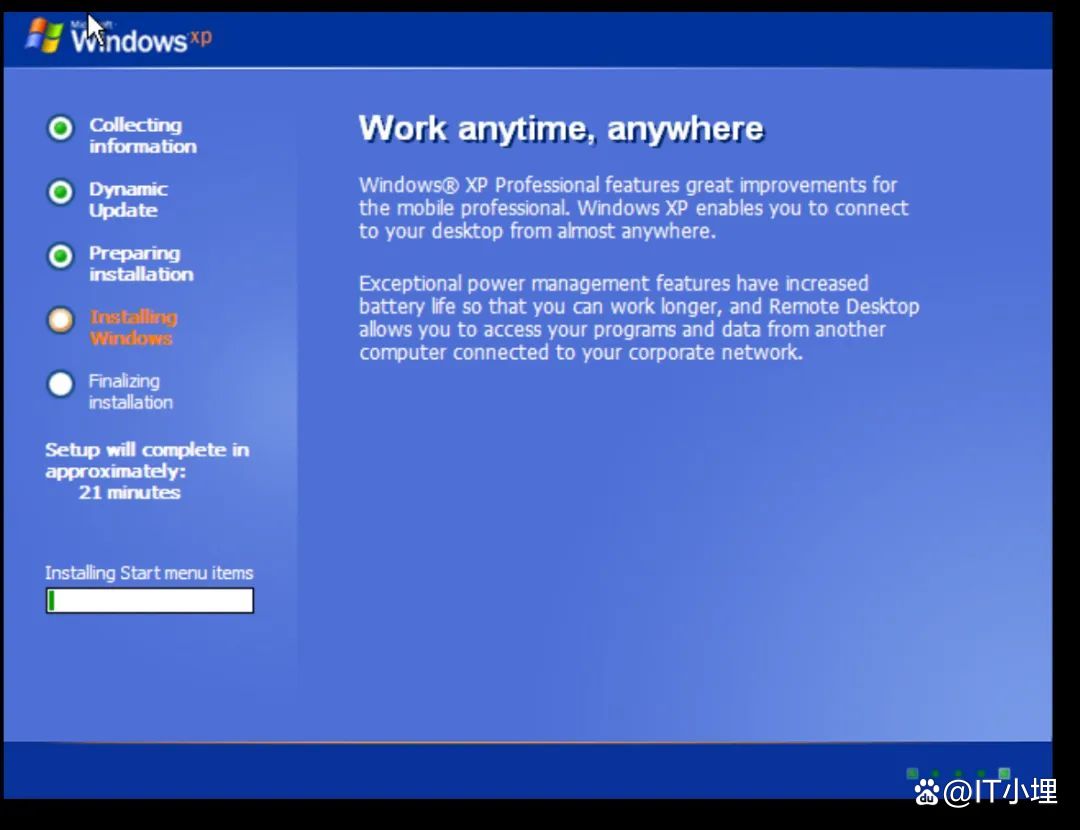Click the "Preparing installation" step label
This screenshot has width=1080, height=830.
(x=141, y=264)
